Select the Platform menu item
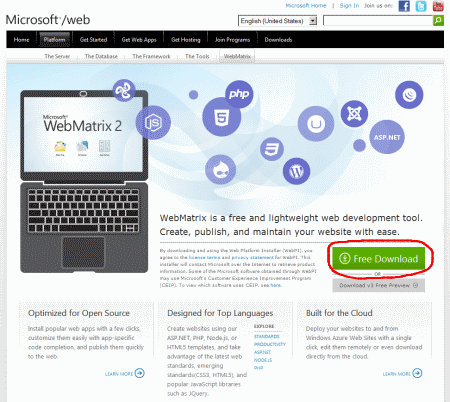The width and height of the screenshot is (450, 402). pyautogui.click(x=55, y=40)
